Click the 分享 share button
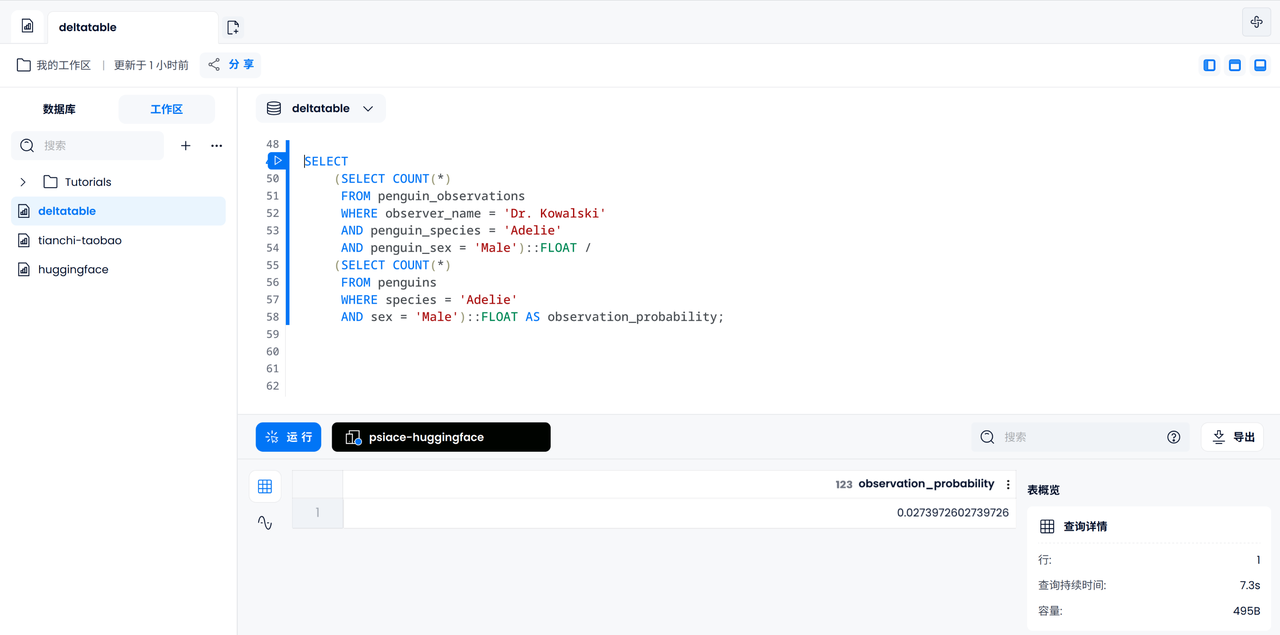This screenshot has width=1280, height=635. tap(231, 65)
